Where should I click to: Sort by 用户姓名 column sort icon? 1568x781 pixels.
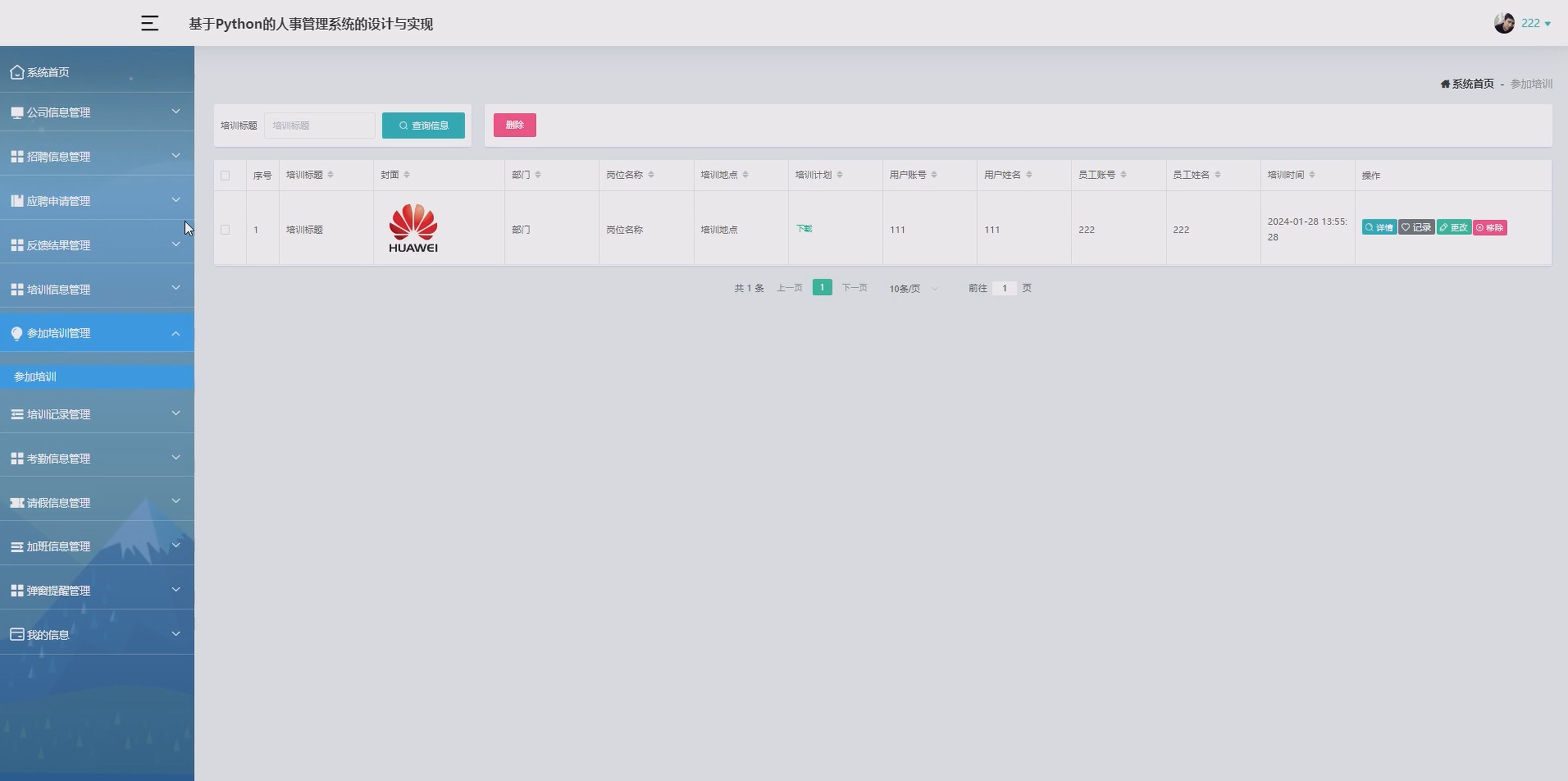pyautogui.click(x=1029, y=174)
